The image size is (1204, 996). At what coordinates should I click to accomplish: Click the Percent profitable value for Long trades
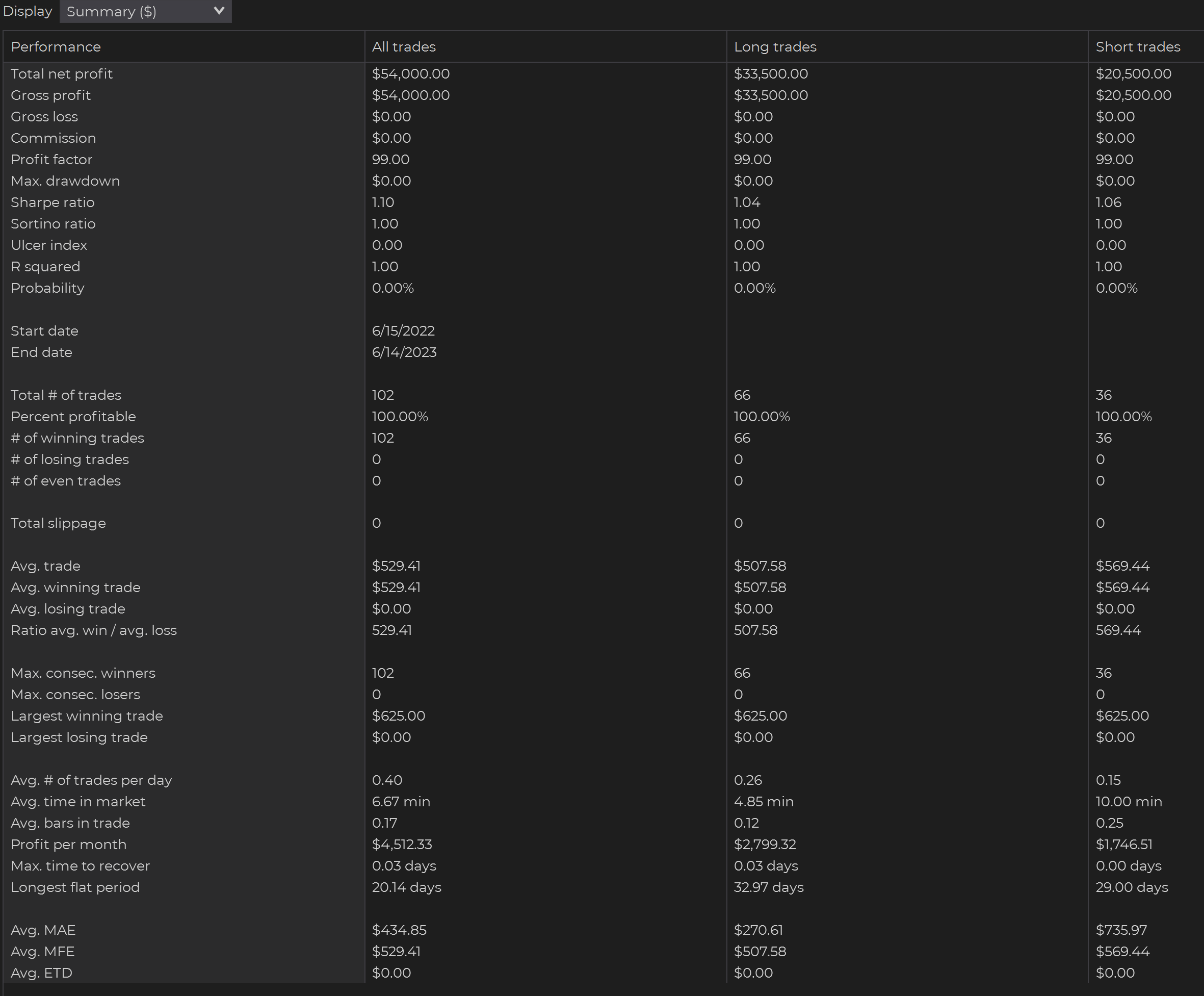[762, 417]
